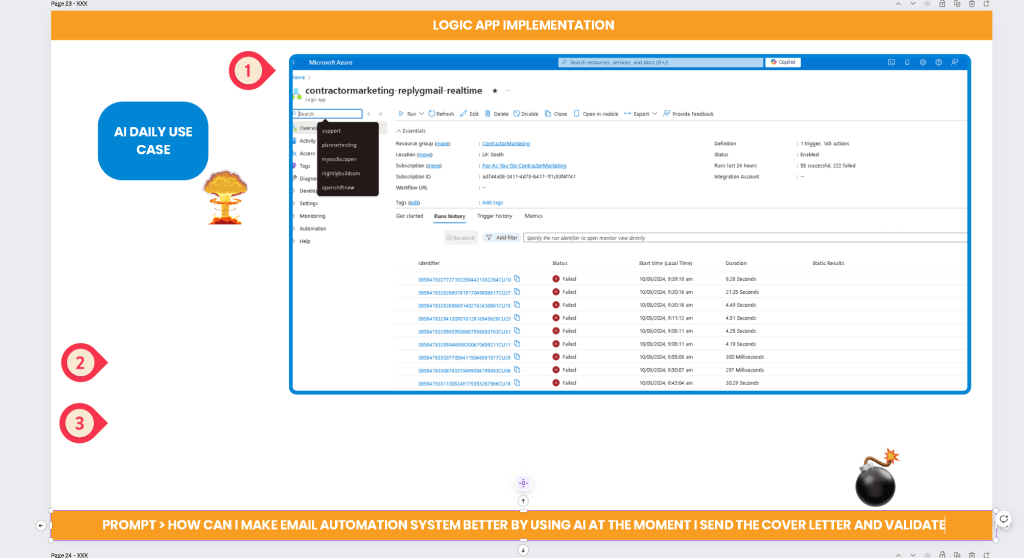
Task: Open Azure notifications bell icon
Action: tap(907, 63)
